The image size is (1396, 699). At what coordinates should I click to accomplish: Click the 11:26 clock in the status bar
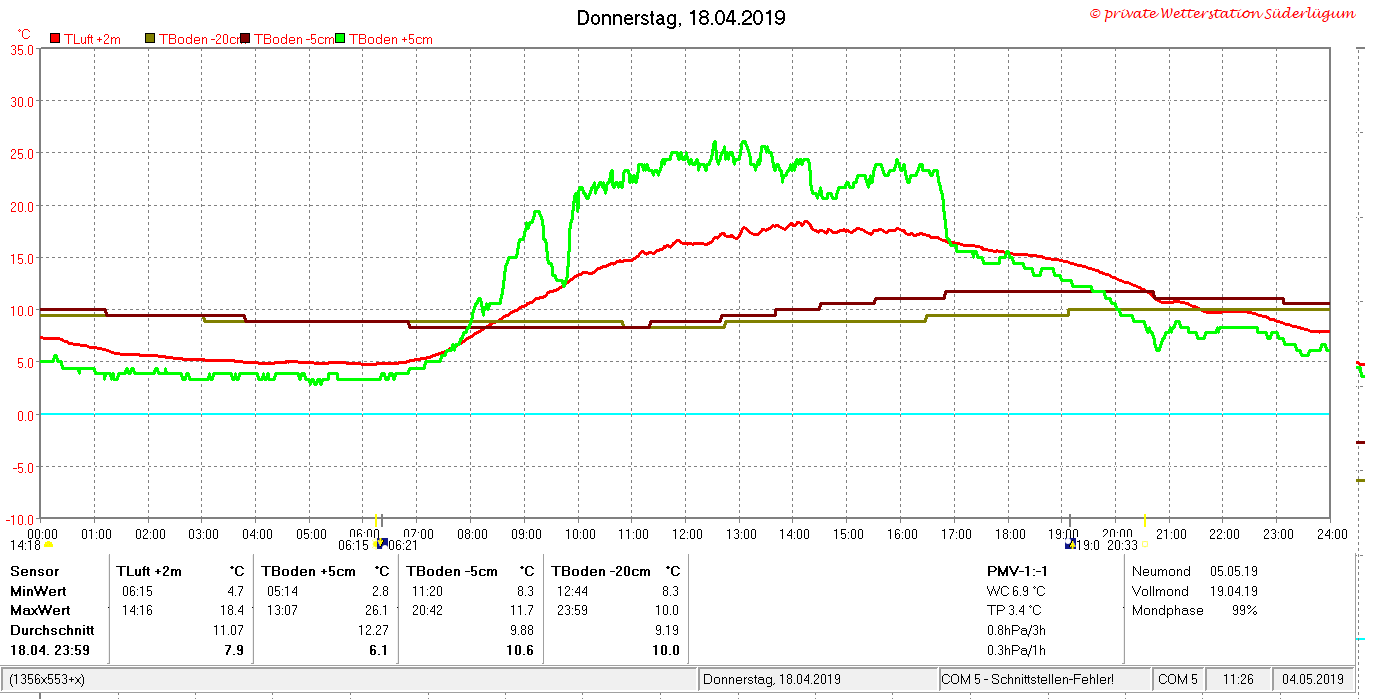tap(1230, 679)
